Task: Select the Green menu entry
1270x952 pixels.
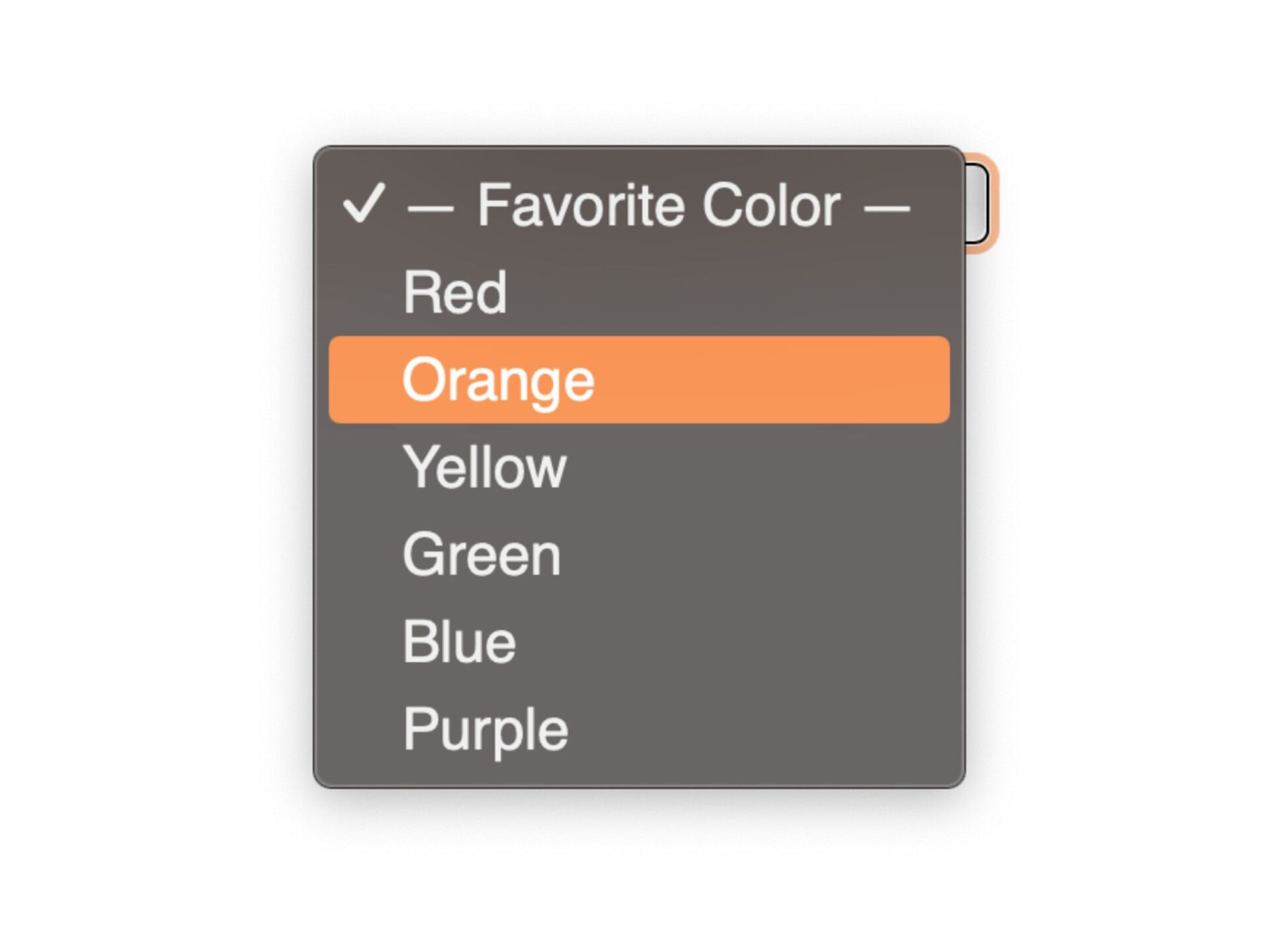Action: click(482, 555)
